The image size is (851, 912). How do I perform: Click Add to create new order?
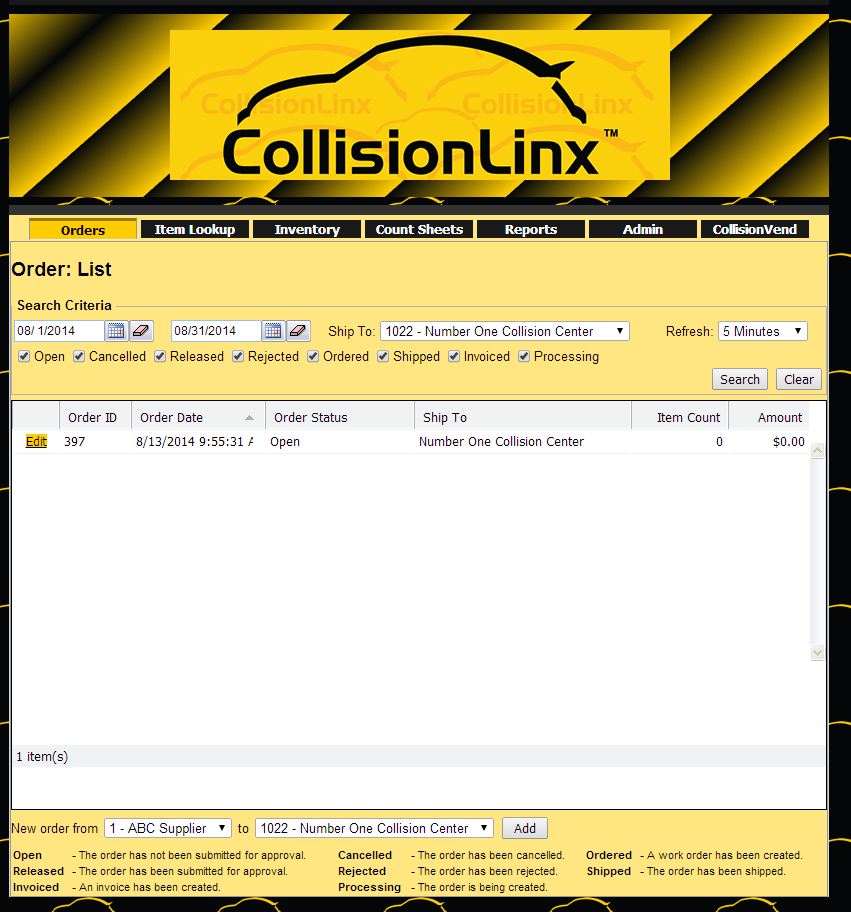coord(525,828)
